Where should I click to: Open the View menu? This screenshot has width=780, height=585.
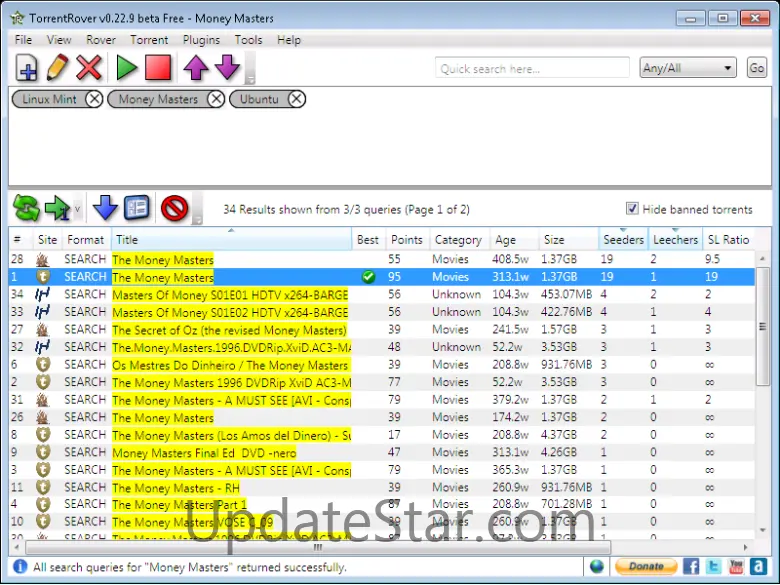pyautogui.click(x=59, y=40)
